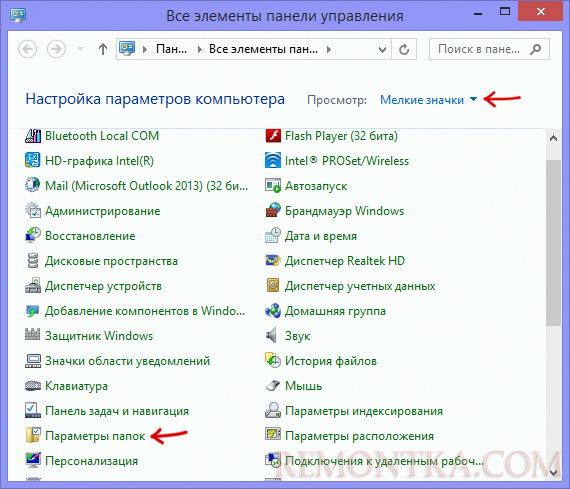Open the recent locations arrow dropdown
Image resolution: width=570 pixels, height=489 pixels.
(80, 49)
